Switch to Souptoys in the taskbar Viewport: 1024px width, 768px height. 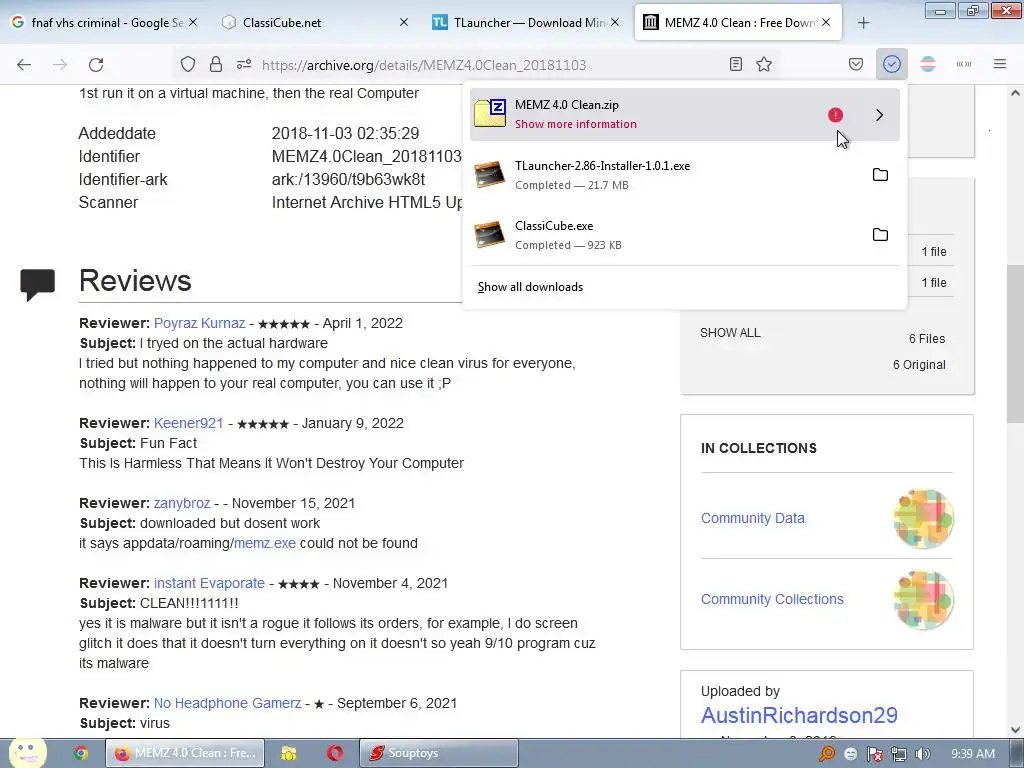pos(438,753)
